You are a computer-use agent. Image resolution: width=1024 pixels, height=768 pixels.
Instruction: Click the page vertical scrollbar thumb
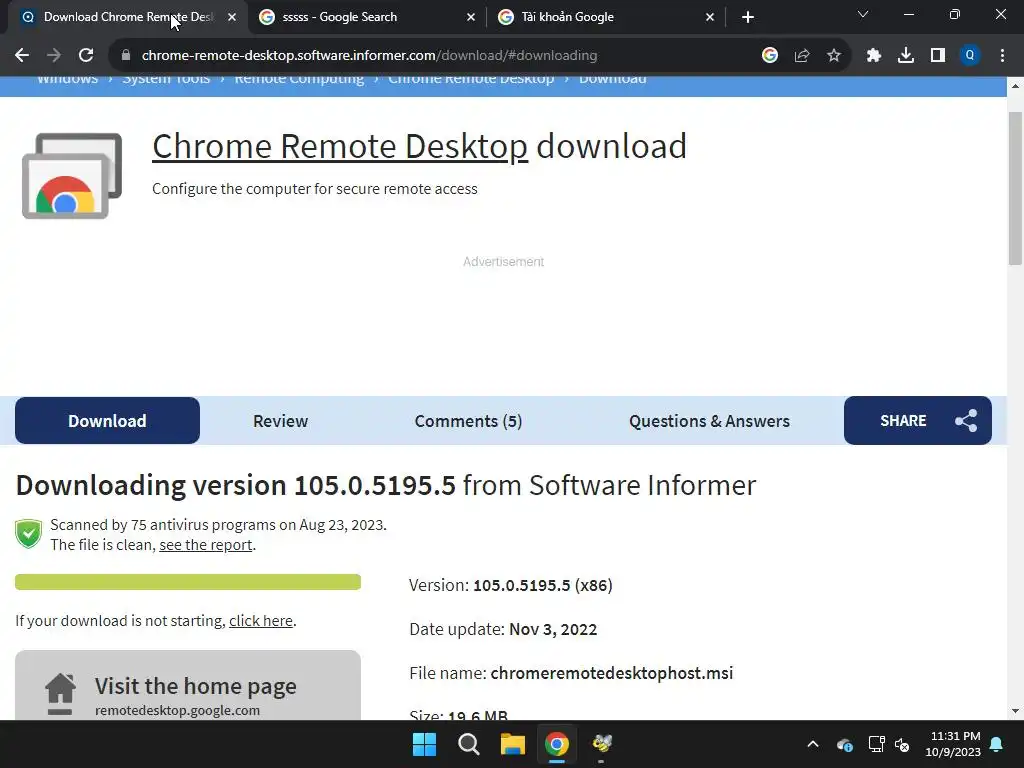[x=1015, y=188]
